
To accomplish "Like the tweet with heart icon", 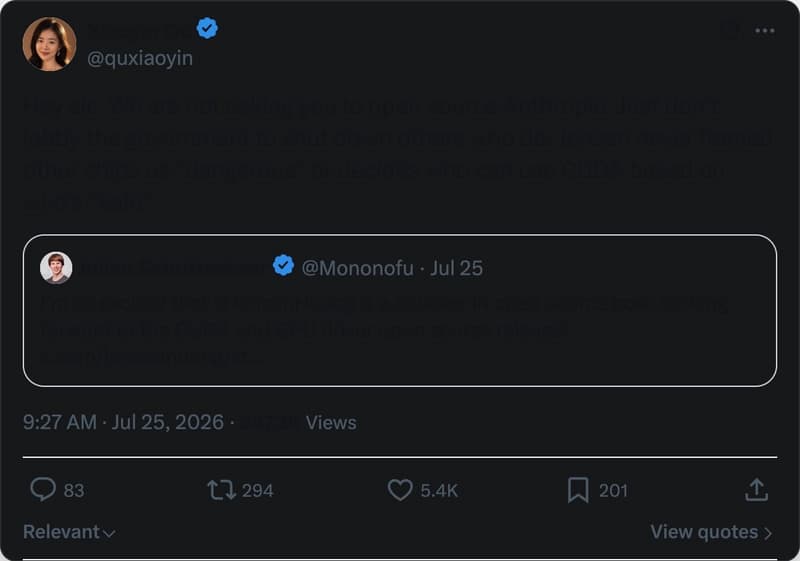I will [400, 490].
